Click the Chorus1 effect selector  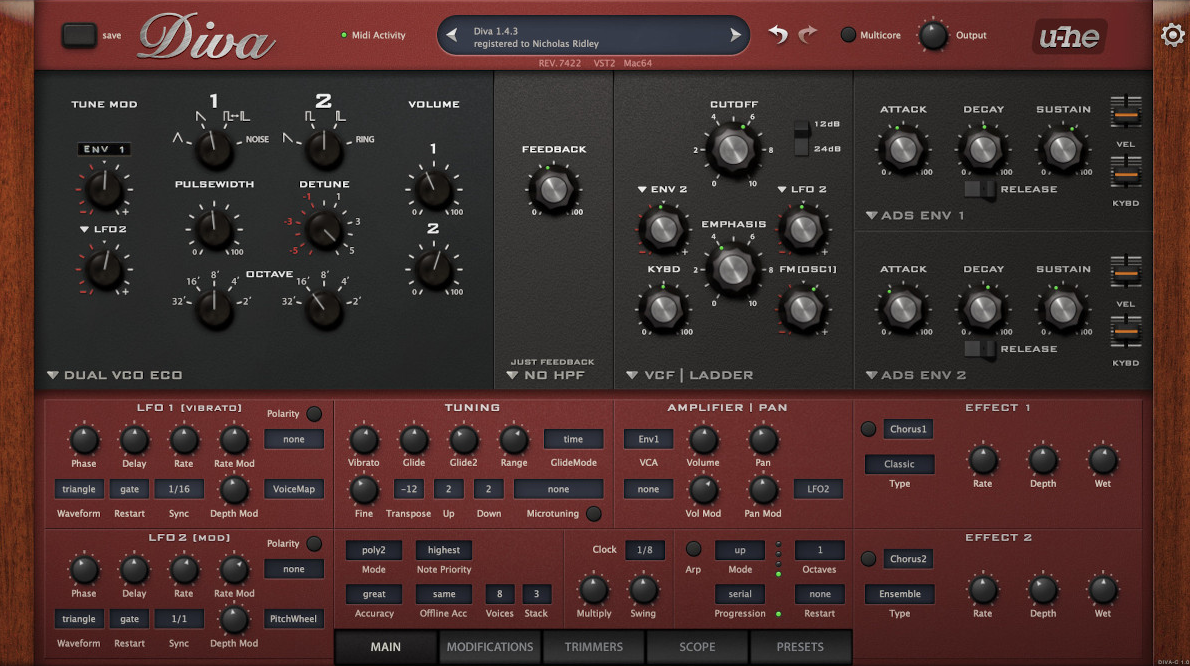tap(908, 429)
